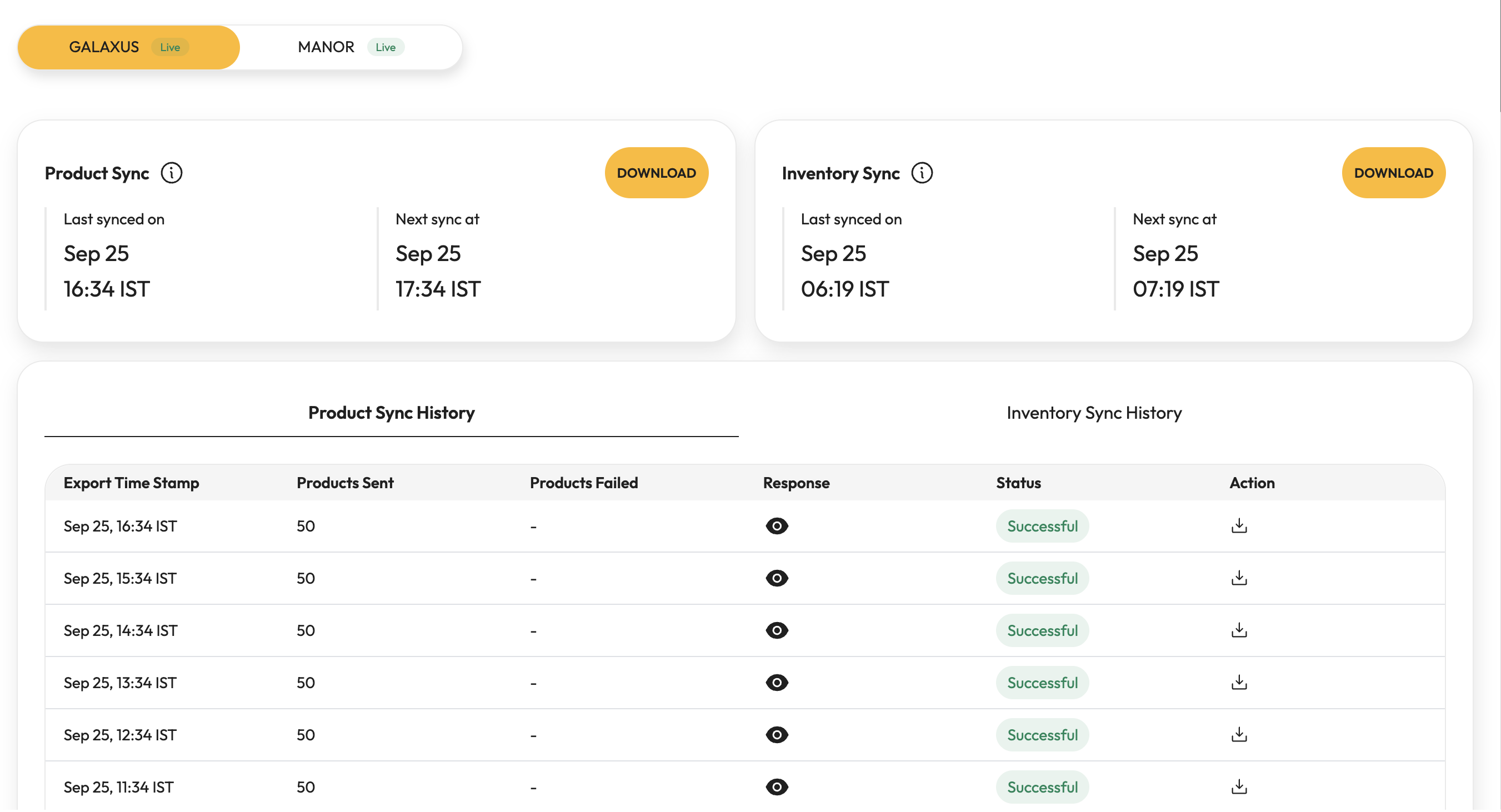
Task: Download the 15:34 IST export row
Action: tap(1239, 578)
